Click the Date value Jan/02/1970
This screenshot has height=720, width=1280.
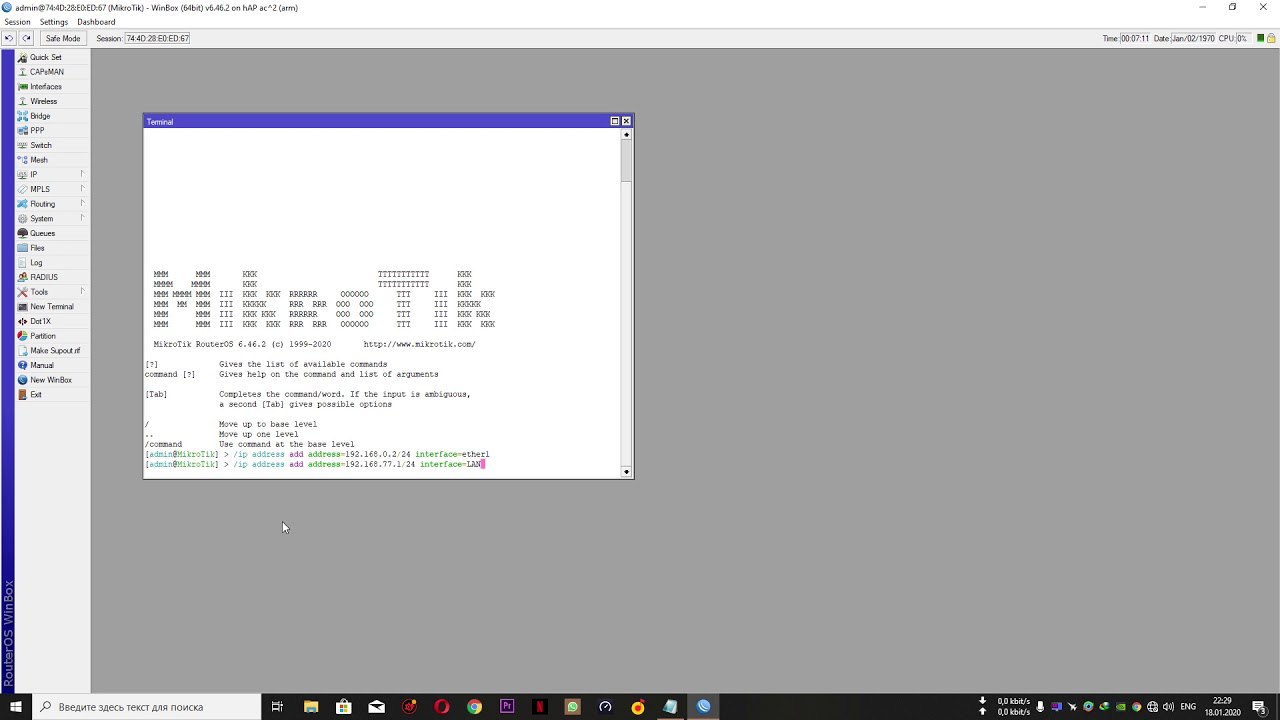1192,38
